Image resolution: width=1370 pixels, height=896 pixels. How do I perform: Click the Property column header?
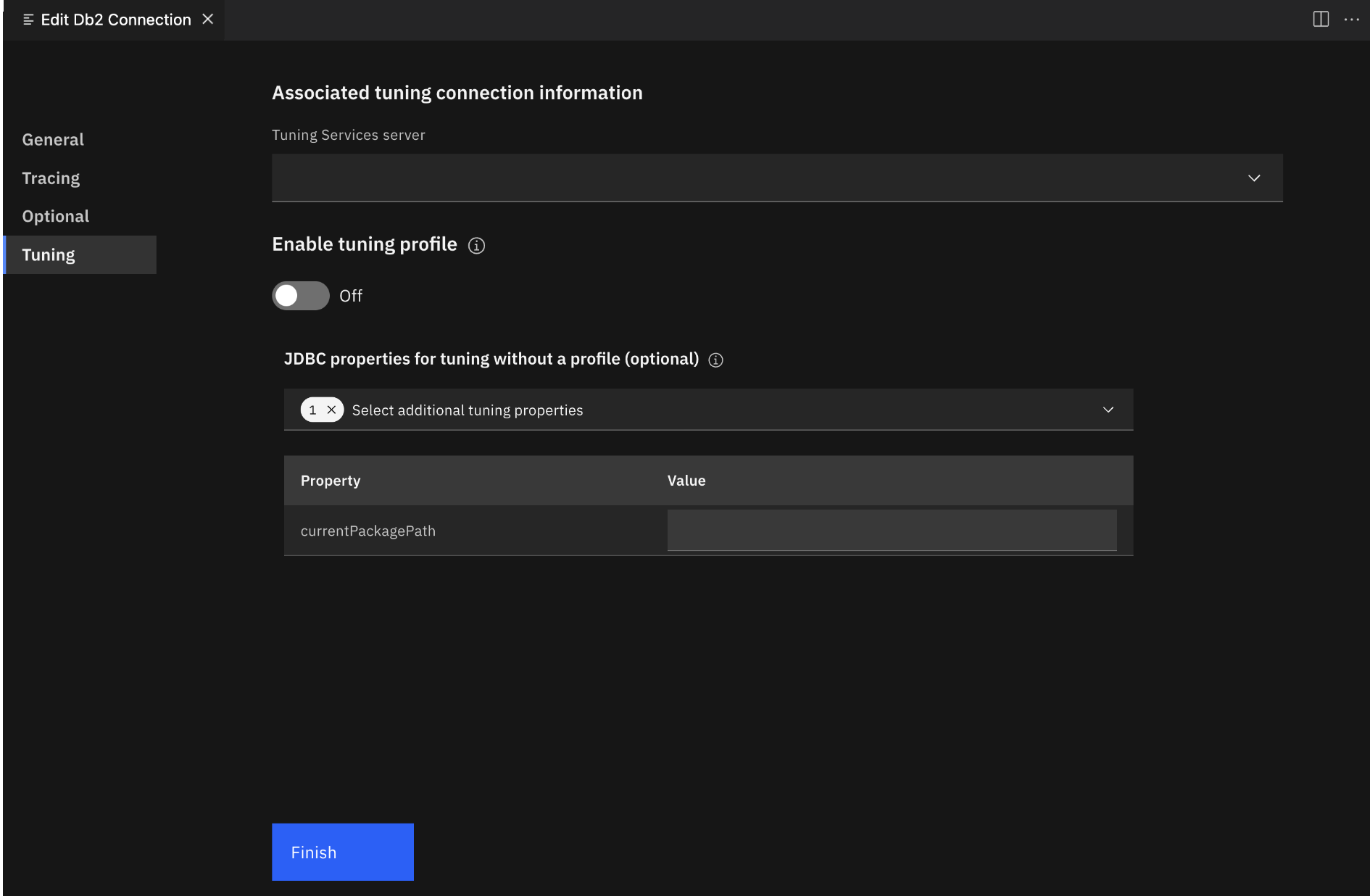point(331,481)
